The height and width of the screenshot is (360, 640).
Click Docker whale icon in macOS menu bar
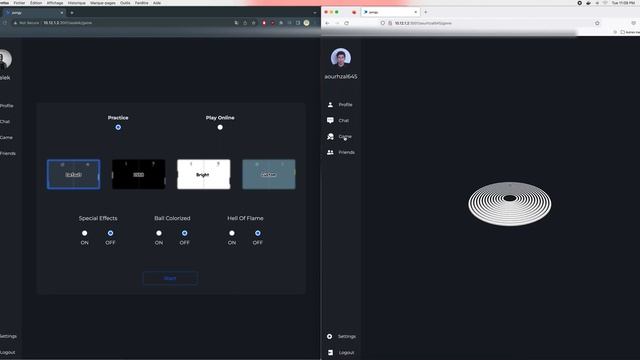588,3
